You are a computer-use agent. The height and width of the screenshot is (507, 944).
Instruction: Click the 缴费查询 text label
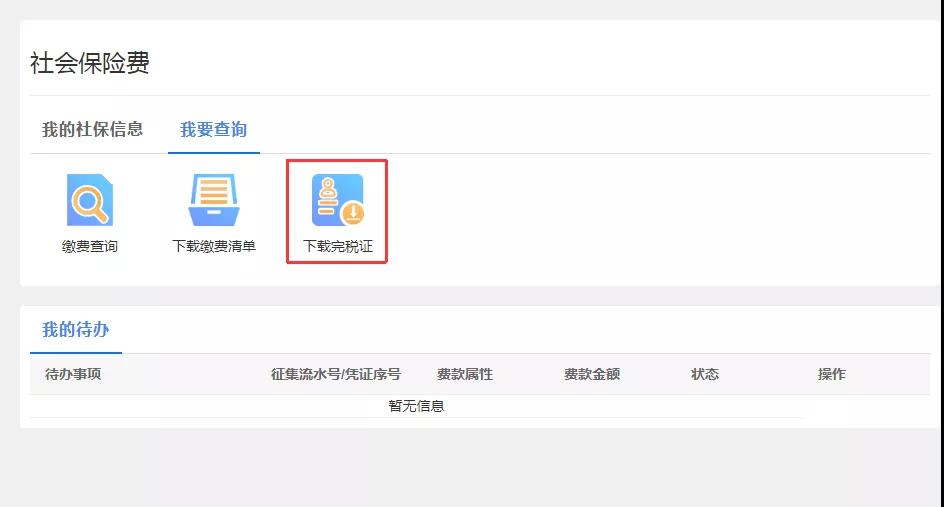pyautogui.click(x=90, y=246)
